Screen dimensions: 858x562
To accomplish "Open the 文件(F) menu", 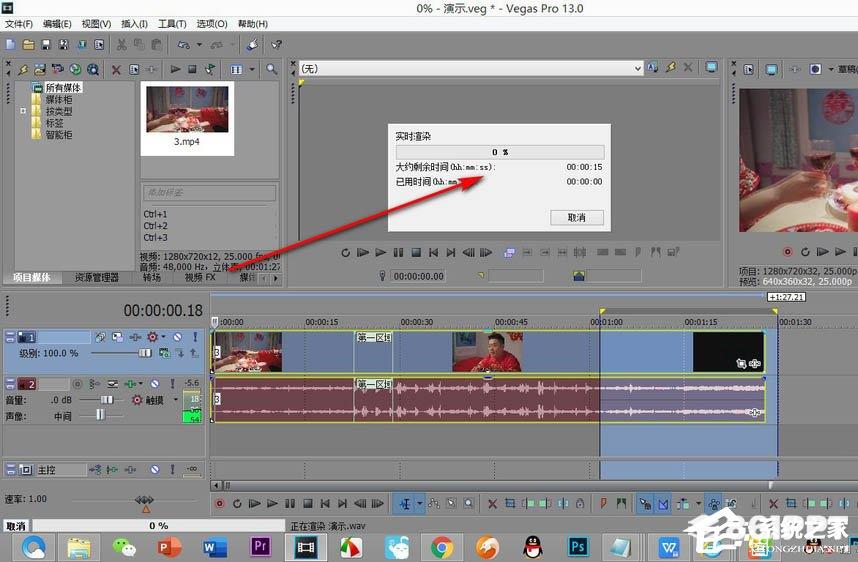I will (x=19, y=24).
